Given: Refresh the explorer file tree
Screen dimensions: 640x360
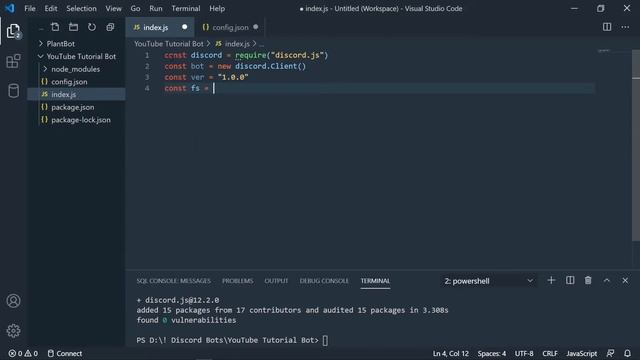Looking at the screenshot, I should (92, 27).
